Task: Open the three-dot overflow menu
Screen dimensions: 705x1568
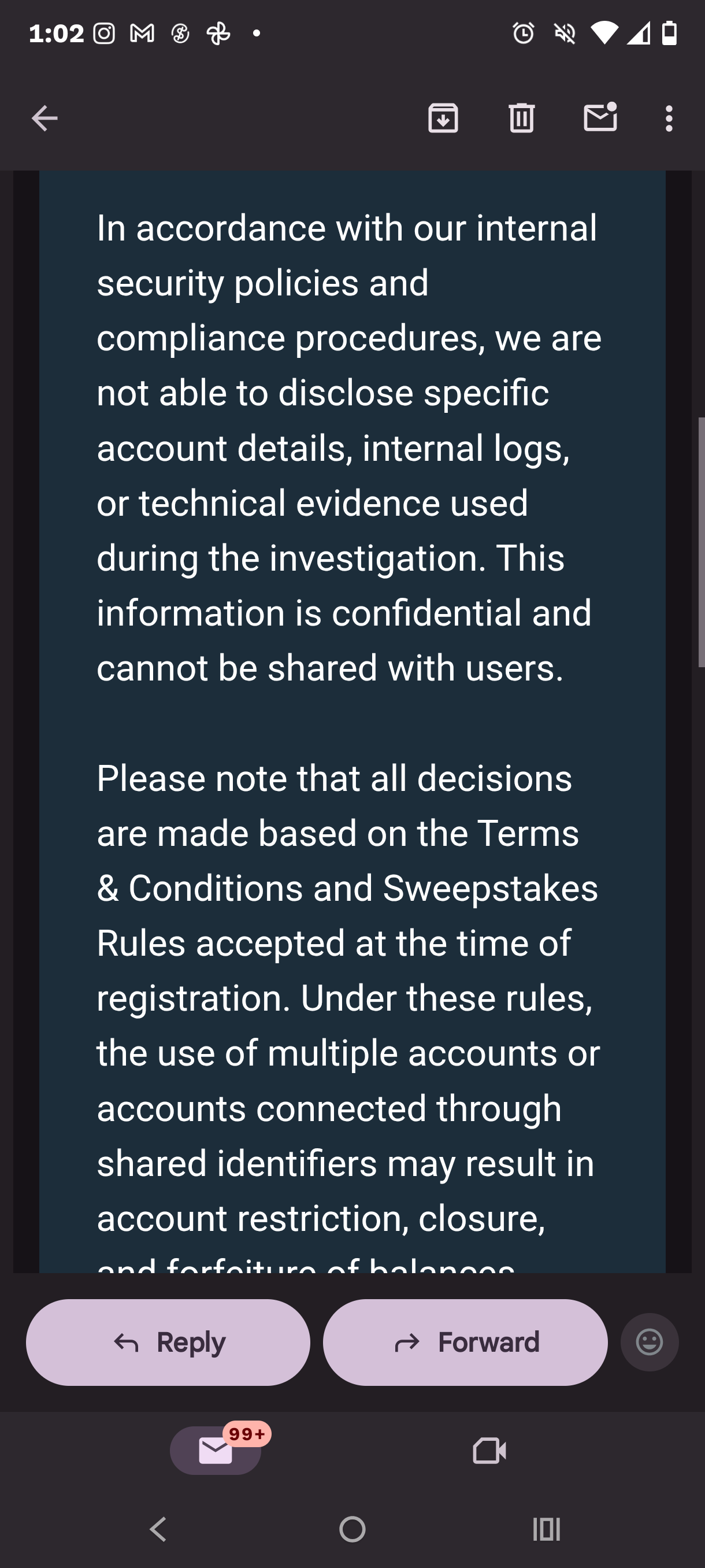Action: click(x=669, y=118)
